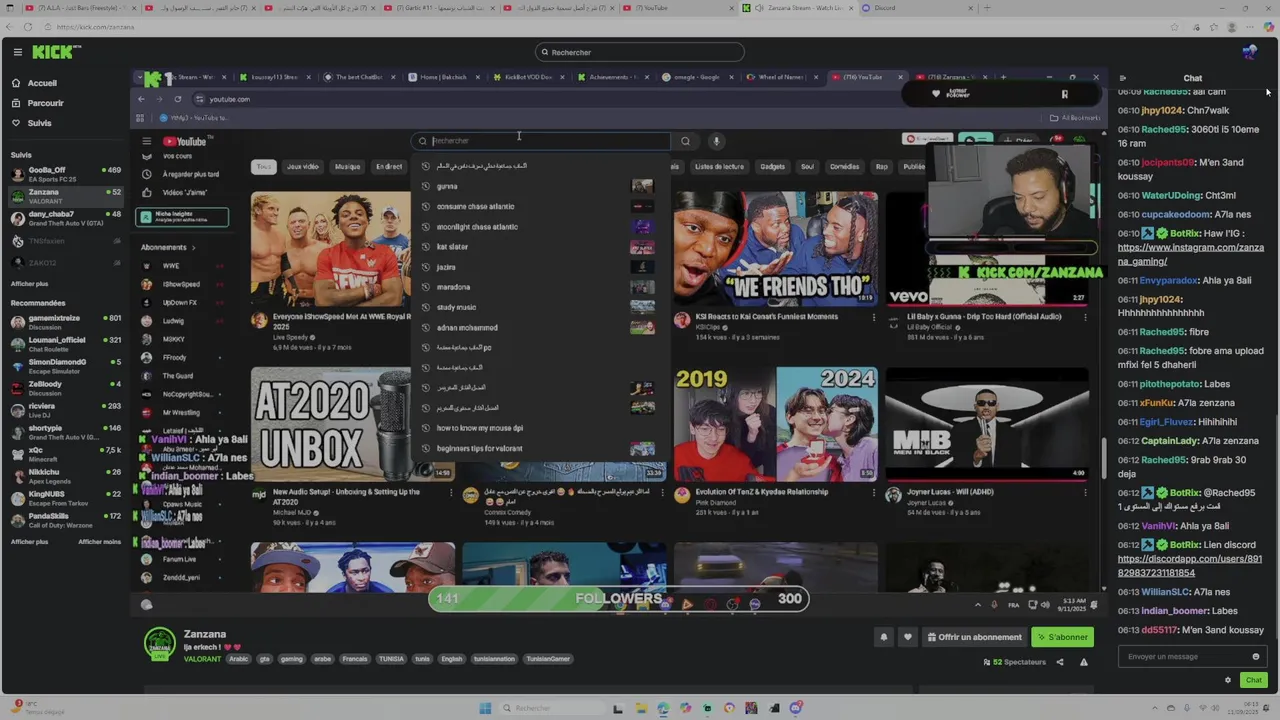Screen dimensions: 1280x720
Task: Report the stream via warning icon
Action: click(1083, 662)
